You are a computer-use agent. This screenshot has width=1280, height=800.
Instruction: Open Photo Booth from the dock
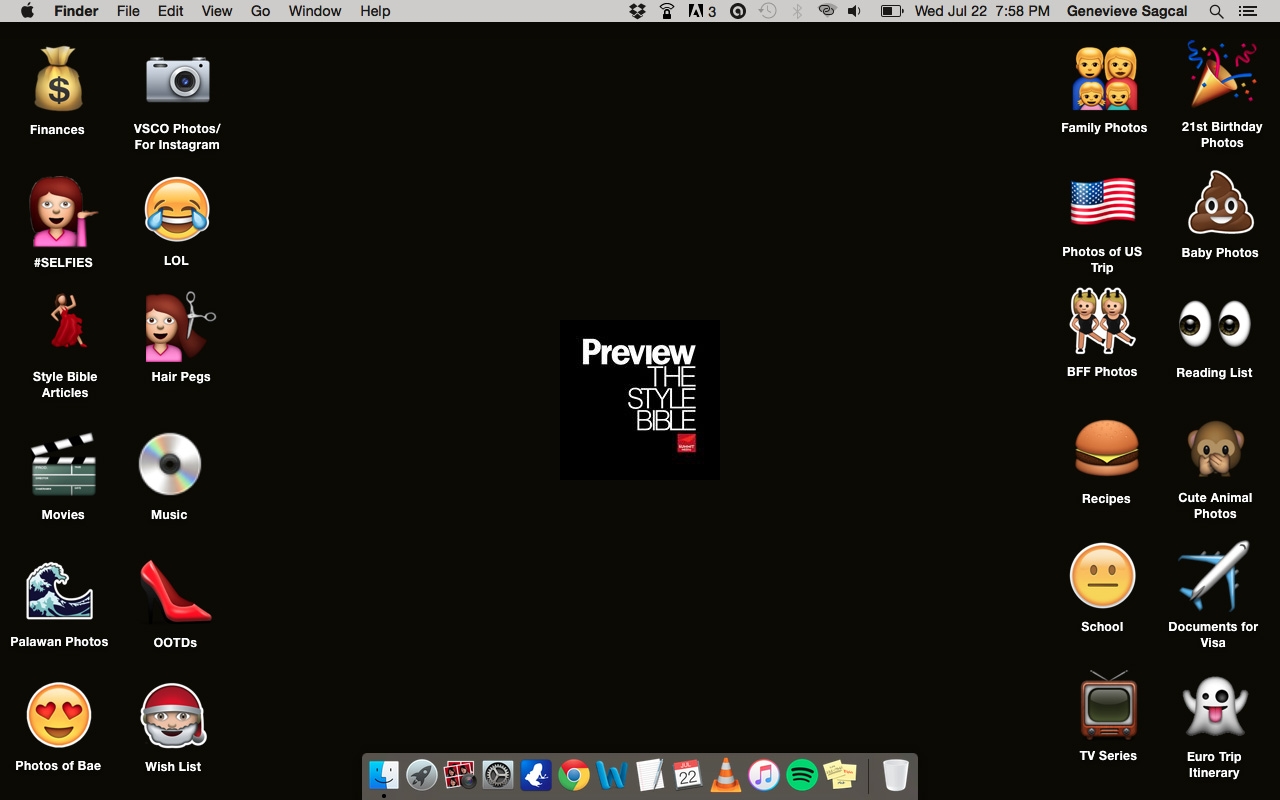click(459, 775)
